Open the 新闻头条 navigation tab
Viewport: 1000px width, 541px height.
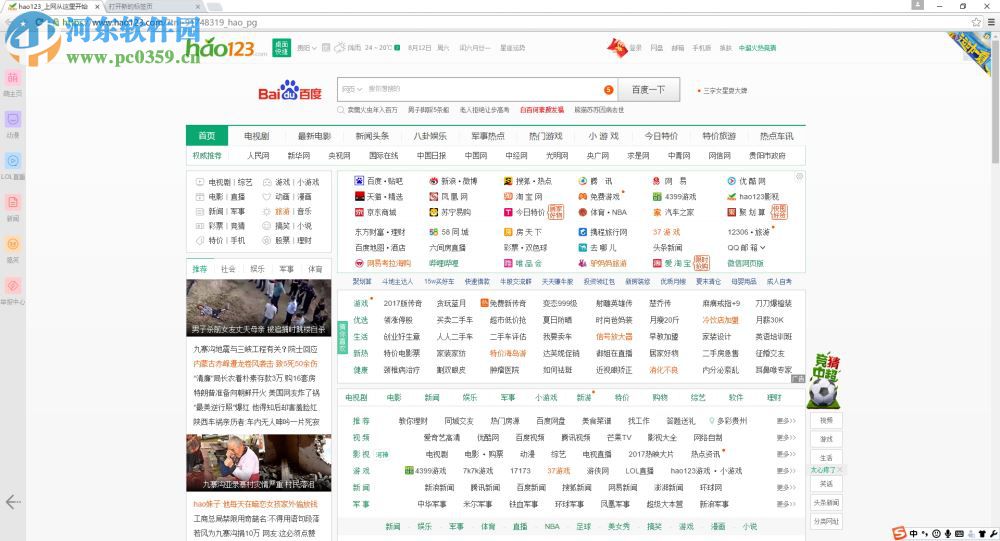(x=372, y=136)
